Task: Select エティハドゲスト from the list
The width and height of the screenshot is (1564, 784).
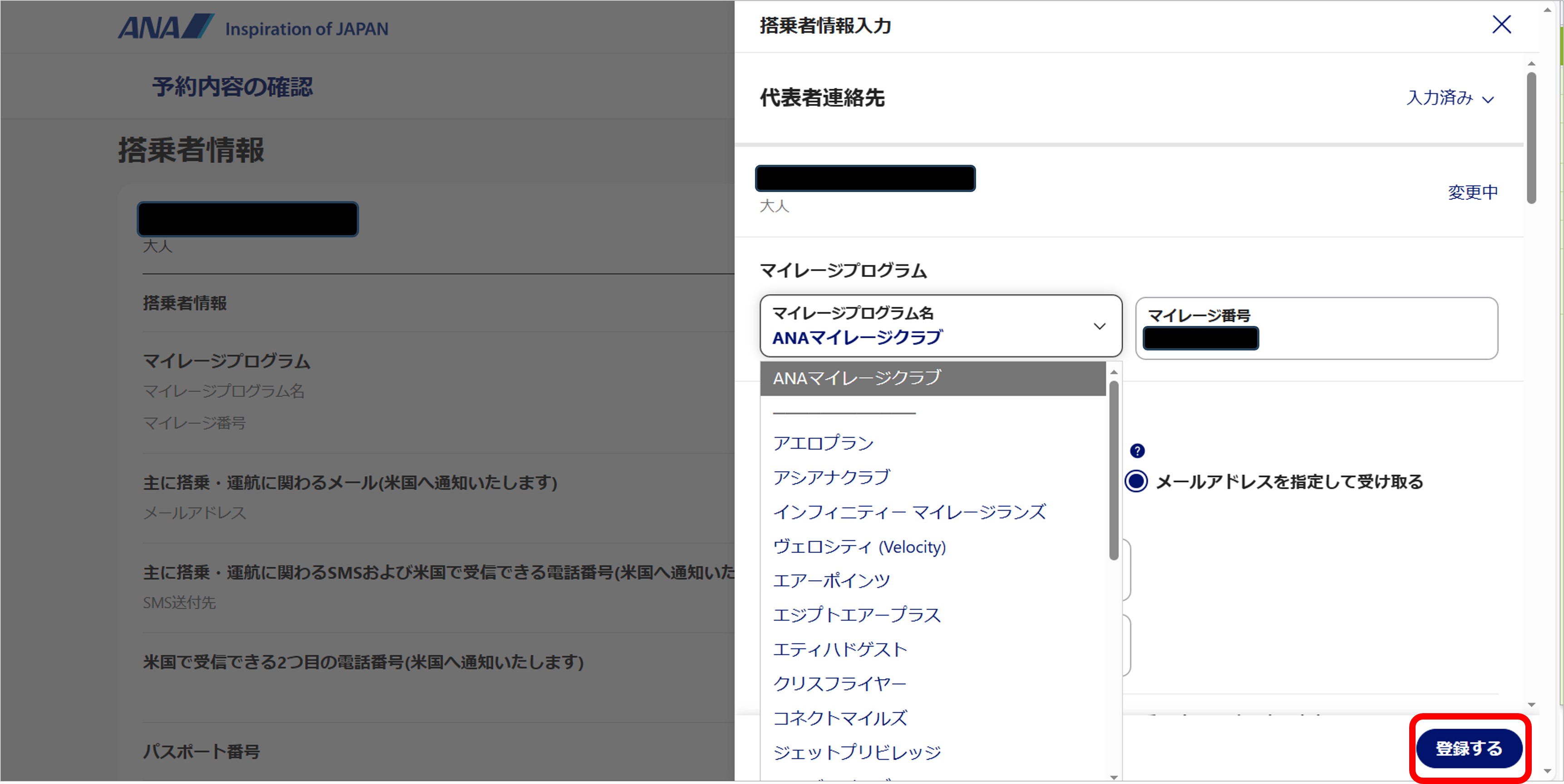Action: tap(840, 649)
